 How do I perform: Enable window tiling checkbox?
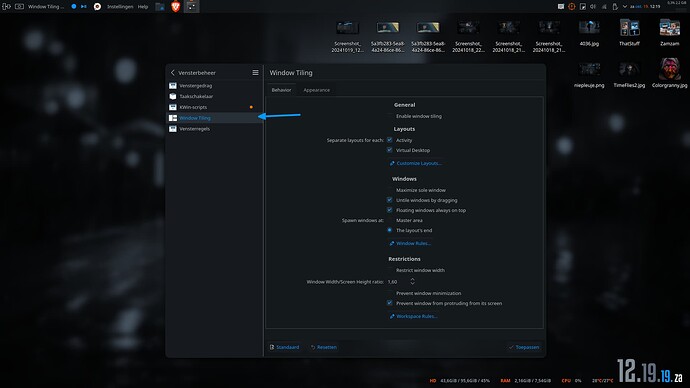[x=389, y=116]
